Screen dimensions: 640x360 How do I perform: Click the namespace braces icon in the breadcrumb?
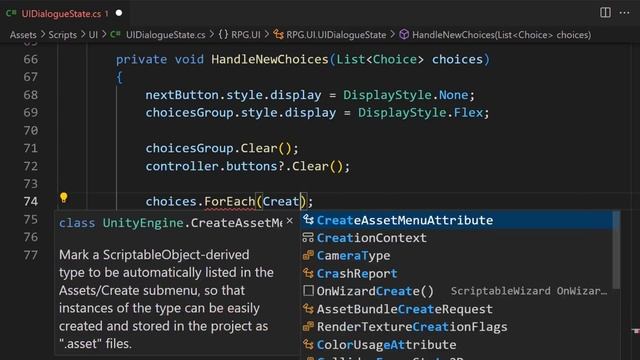[223, 35]
